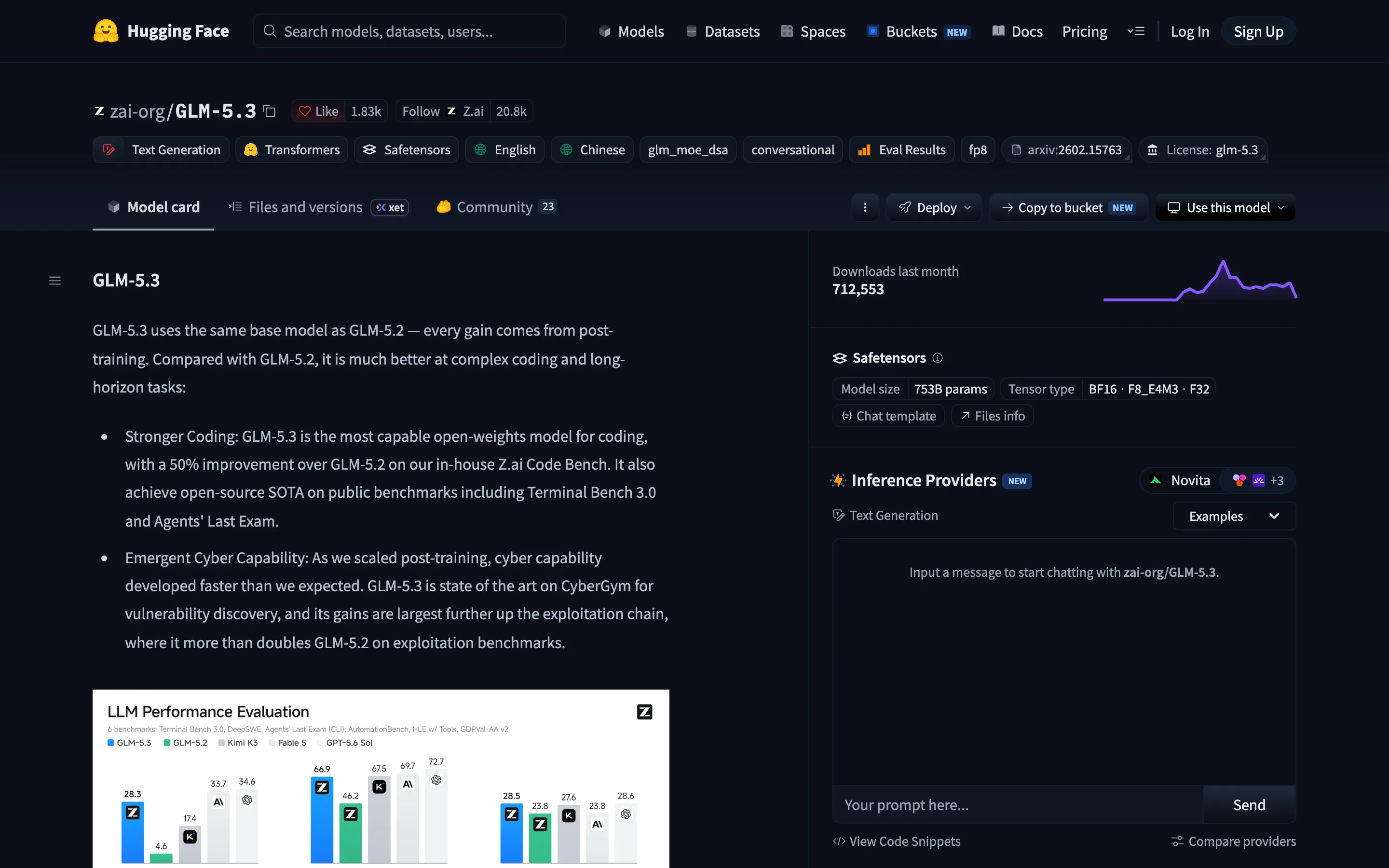This screenshot has height=868, width=1389.
Task: Open the Deploy dropdown
Action: (x=934, y=208)
